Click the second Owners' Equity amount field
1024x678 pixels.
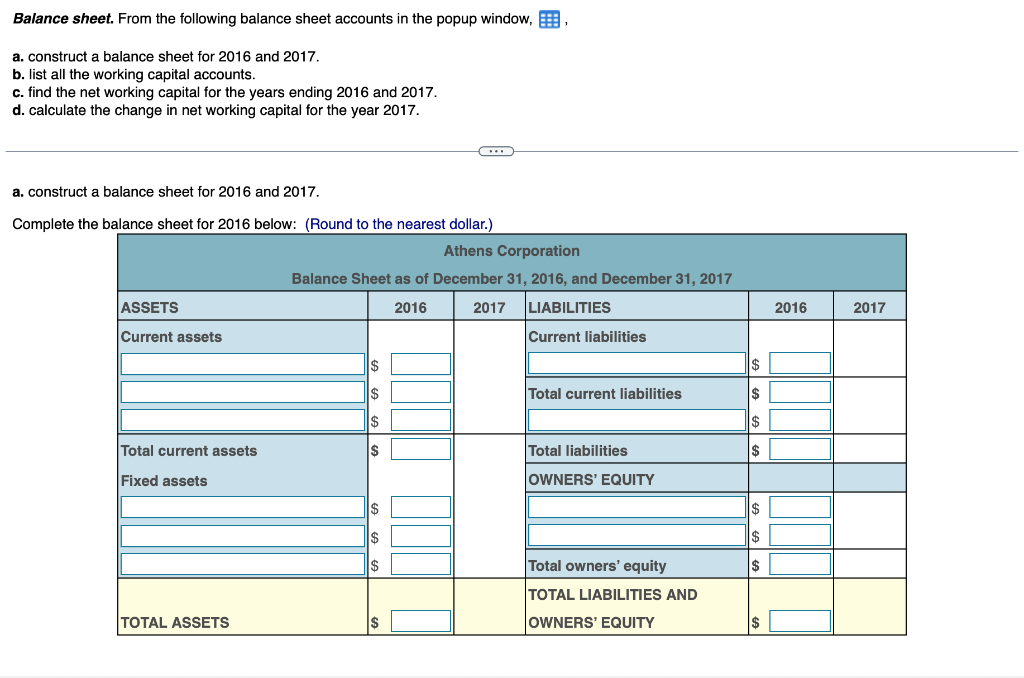[800, 534]
